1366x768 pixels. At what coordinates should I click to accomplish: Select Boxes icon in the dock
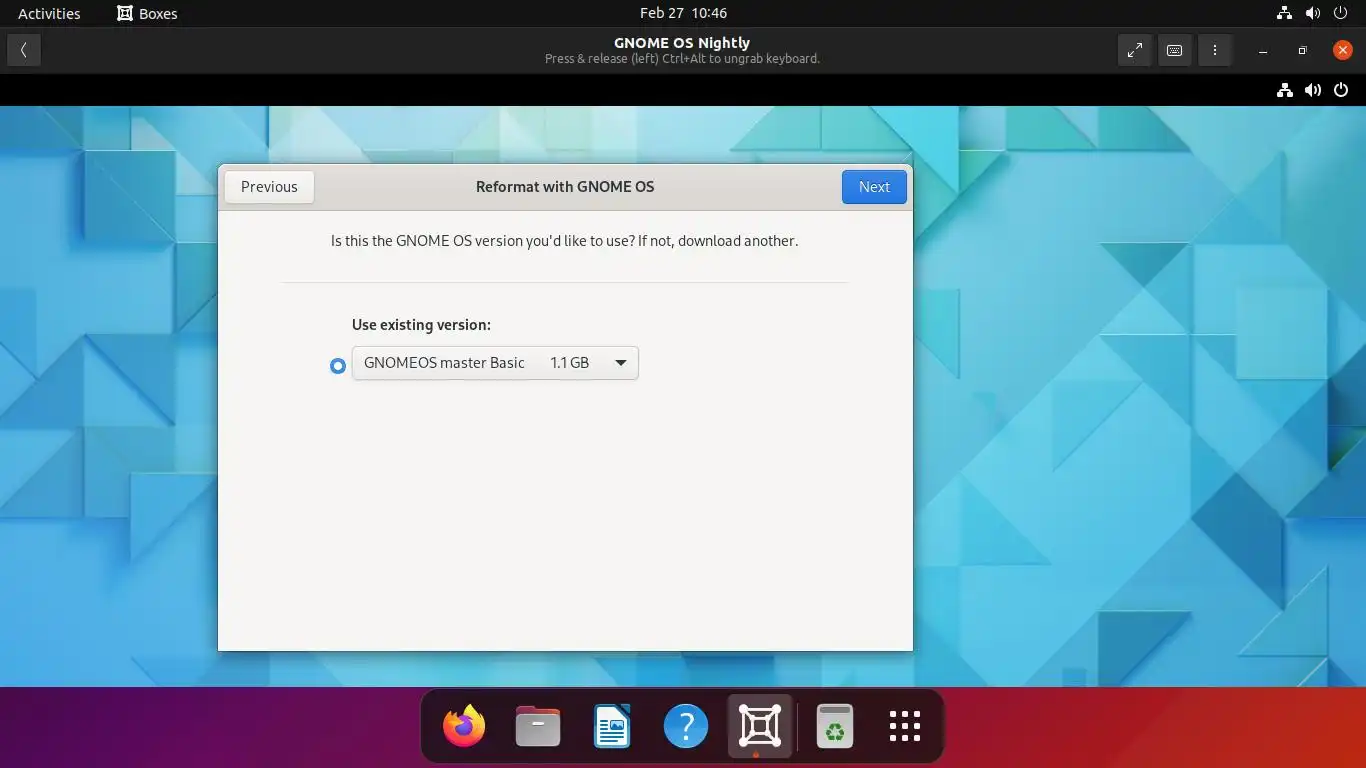(x=760, y=726)
